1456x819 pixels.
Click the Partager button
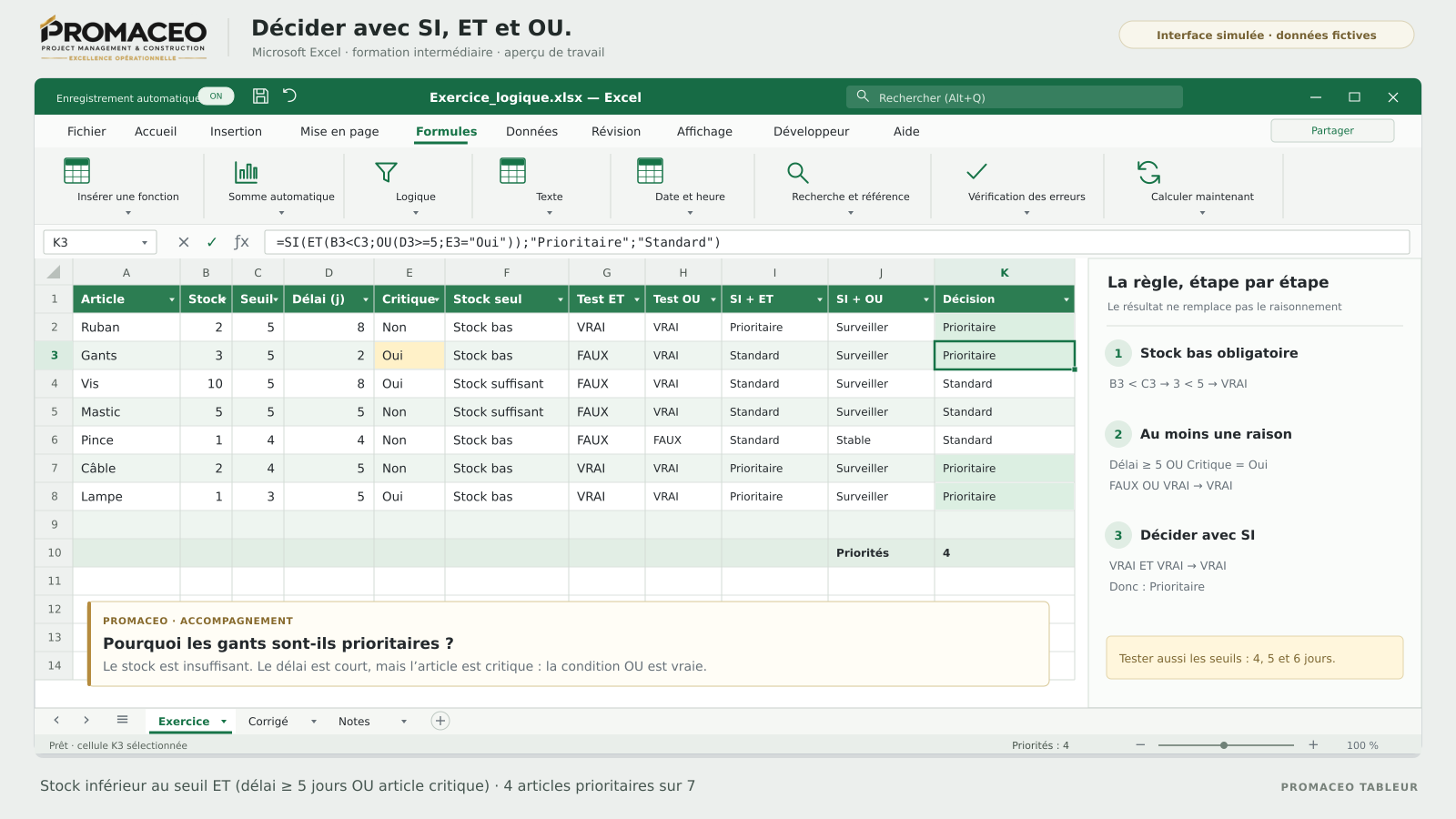point(1332,131)
